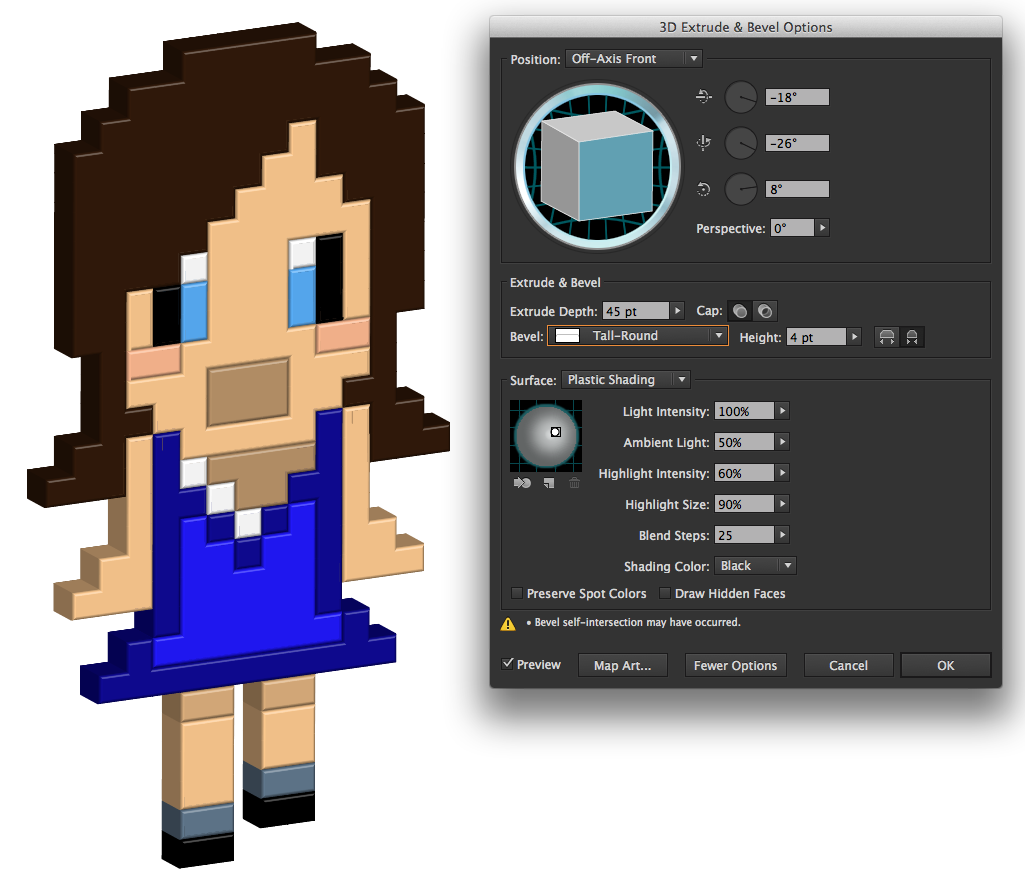1025x882 pixels.
Task: Click the Extrude Depth value field
Action: pos(636,310)
